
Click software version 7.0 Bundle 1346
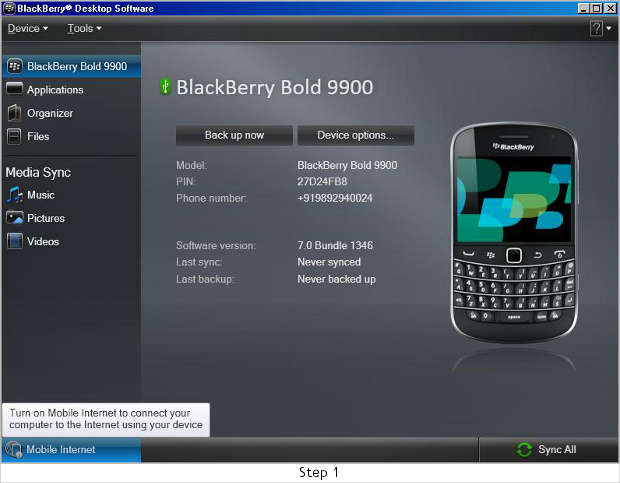coord(335,245)
